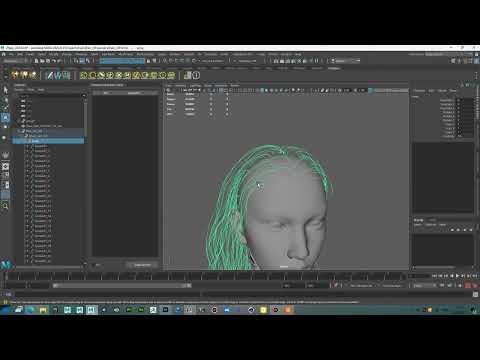Viewport: 480px width, 360px height.
Task: Open the Create menu in the main menu bar
Action: tap(30, 54)
